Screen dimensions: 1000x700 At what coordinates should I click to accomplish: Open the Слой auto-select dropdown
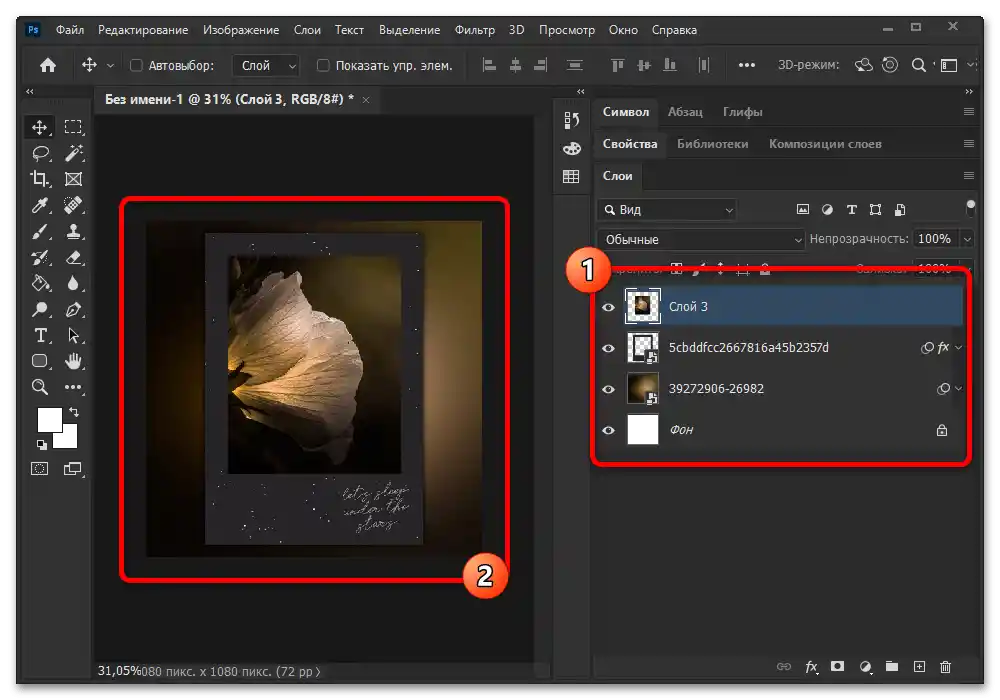pyautogui.click(x=266, y=65)
